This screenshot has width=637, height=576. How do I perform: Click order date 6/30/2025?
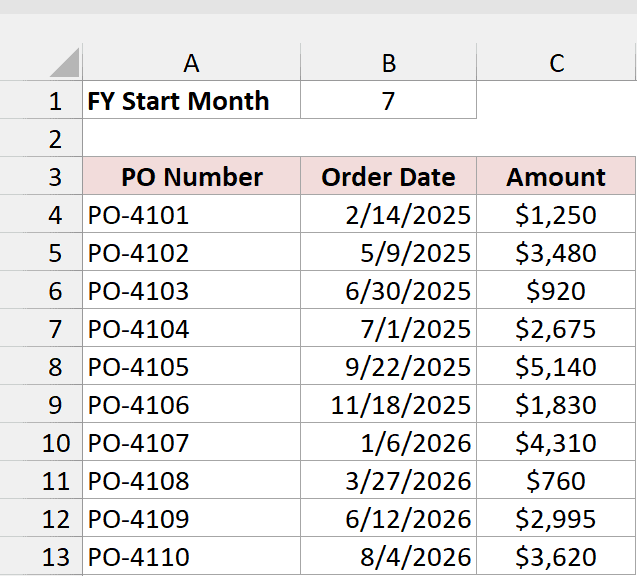[x=388, y=290]
